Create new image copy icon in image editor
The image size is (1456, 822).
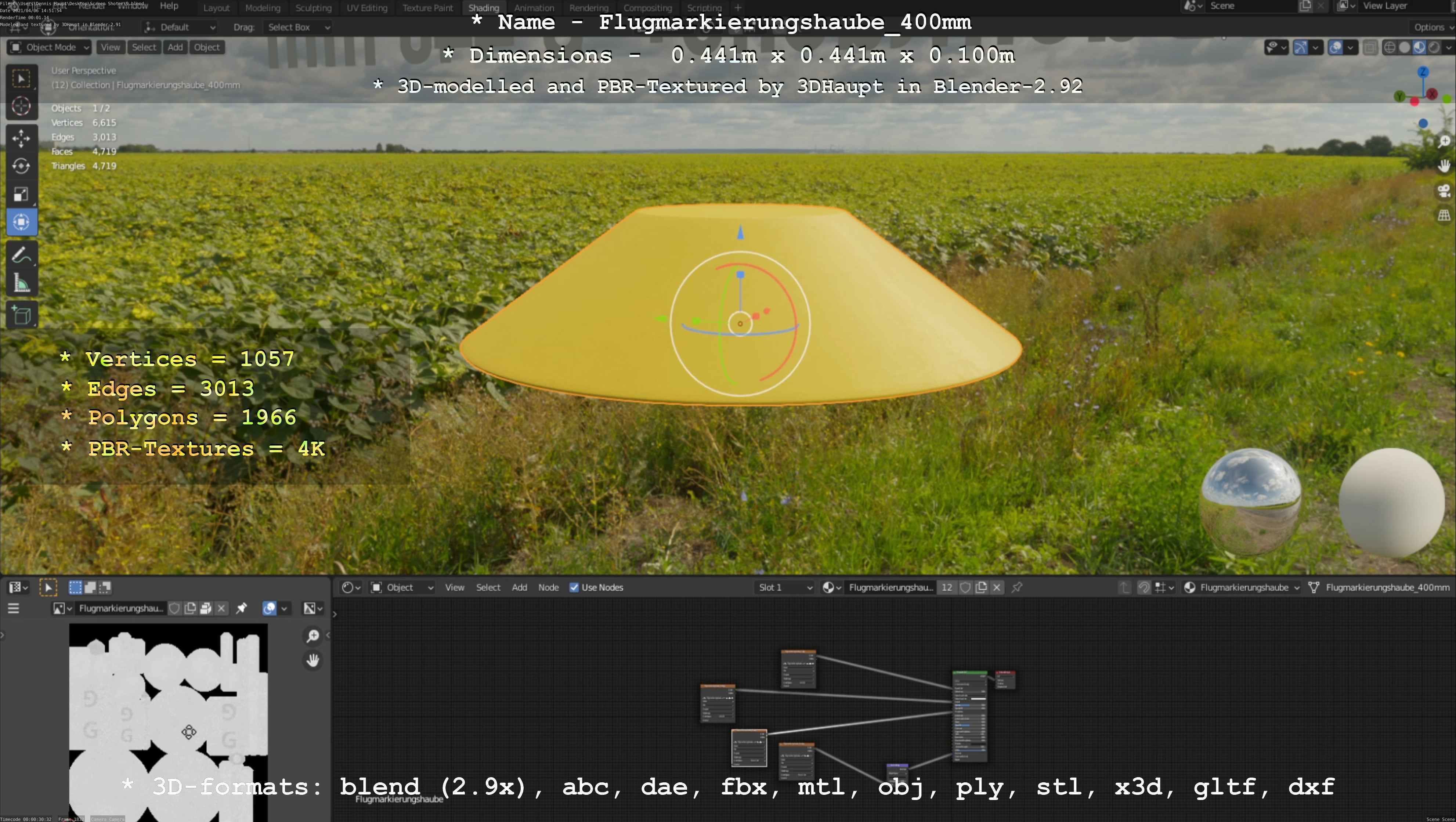[191, 608]
